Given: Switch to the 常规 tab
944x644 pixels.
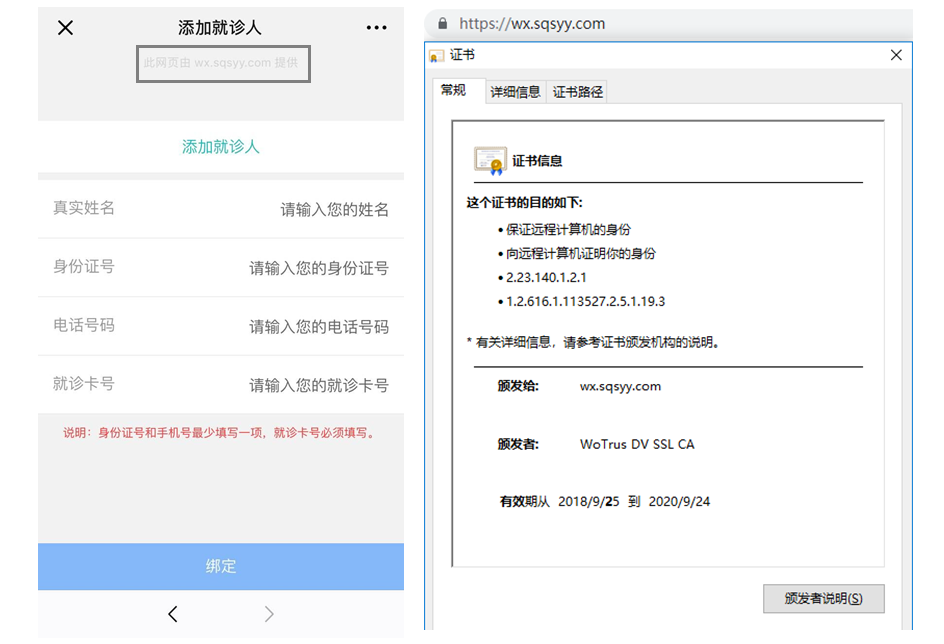Looking at the screenshot, I should tap(454, 90).
